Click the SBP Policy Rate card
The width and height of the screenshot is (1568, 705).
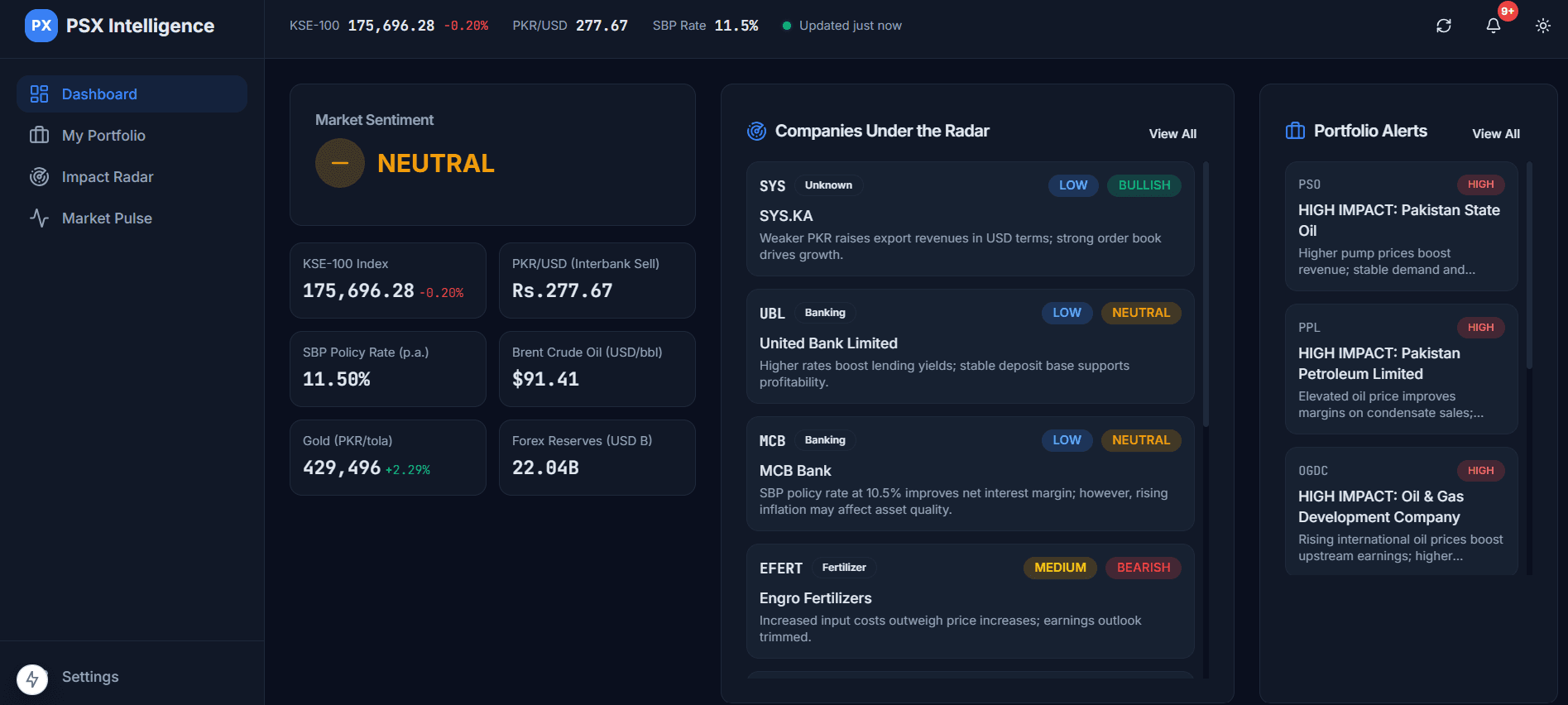[388, 369]
